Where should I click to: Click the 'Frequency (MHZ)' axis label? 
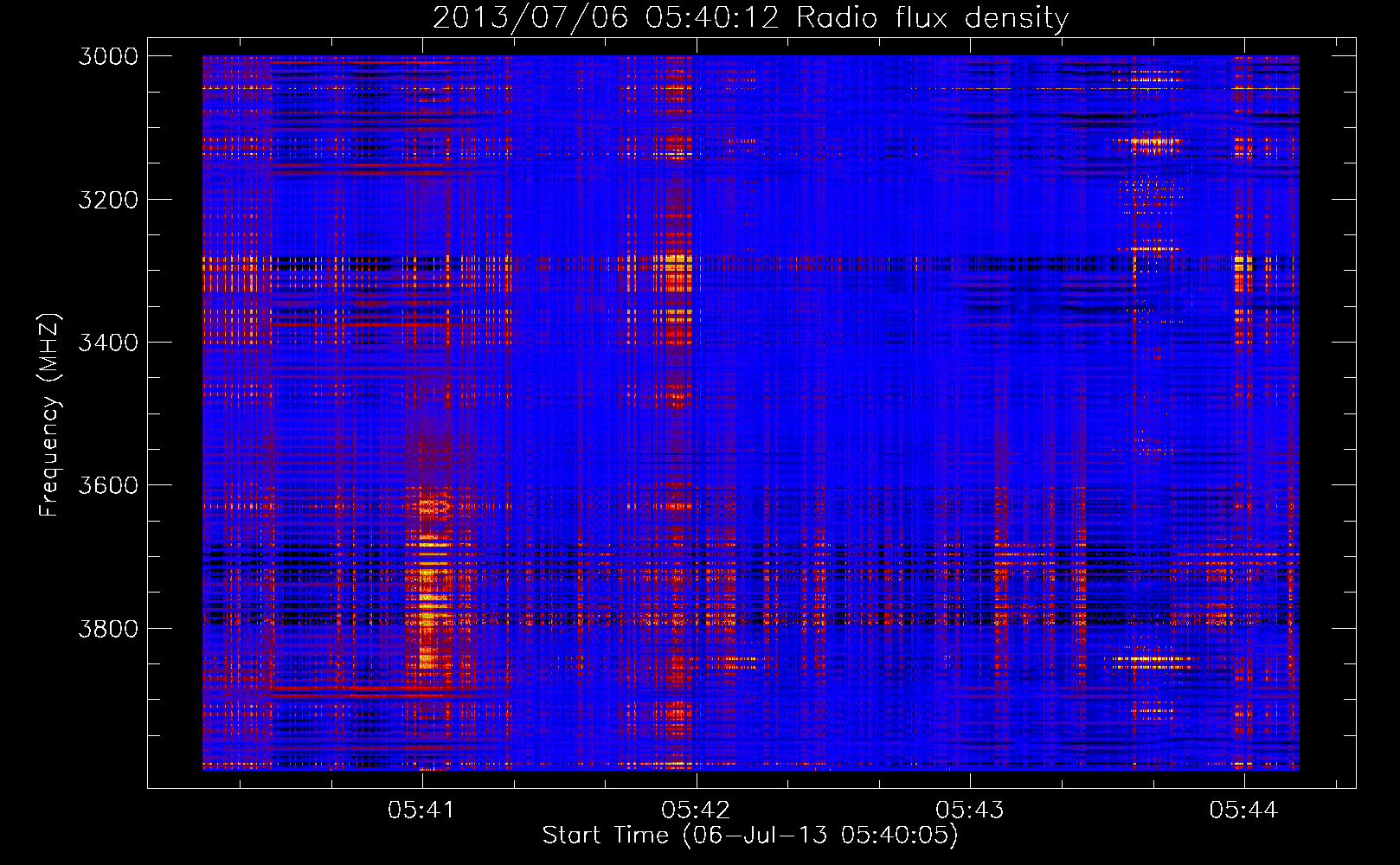tap(49, 415)
